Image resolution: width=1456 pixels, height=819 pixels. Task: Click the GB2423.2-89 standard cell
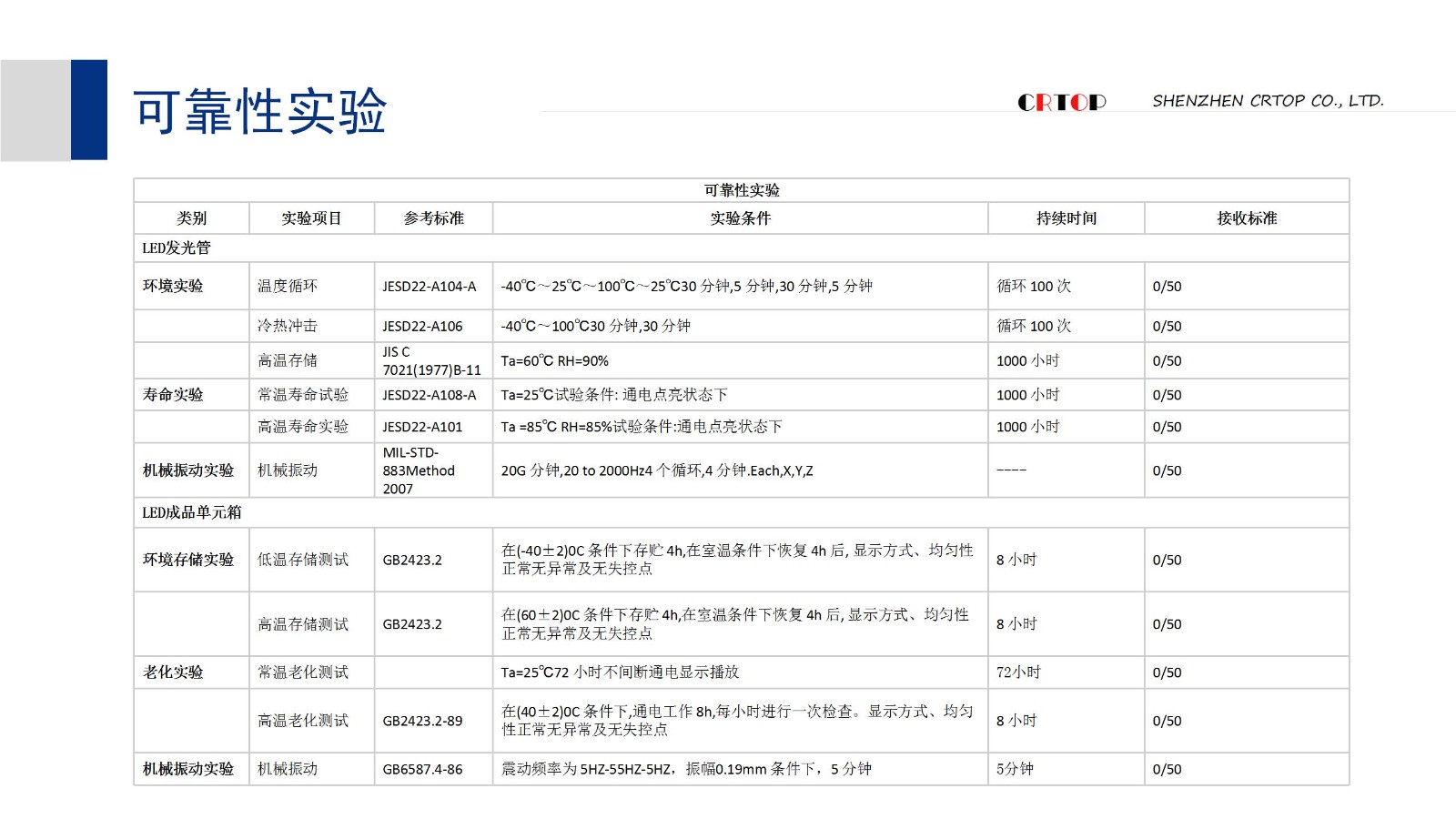click(x=433, y=721)
